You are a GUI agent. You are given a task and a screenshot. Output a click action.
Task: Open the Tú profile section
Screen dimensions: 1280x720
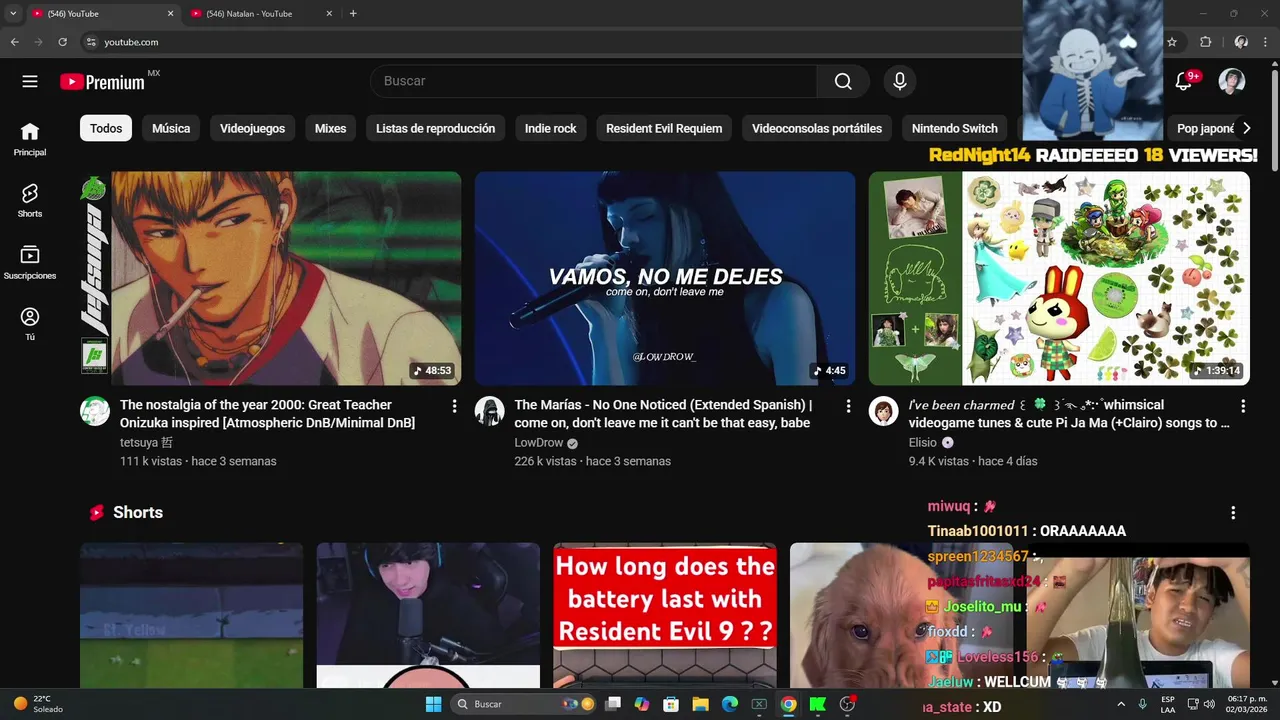[30, 324]
